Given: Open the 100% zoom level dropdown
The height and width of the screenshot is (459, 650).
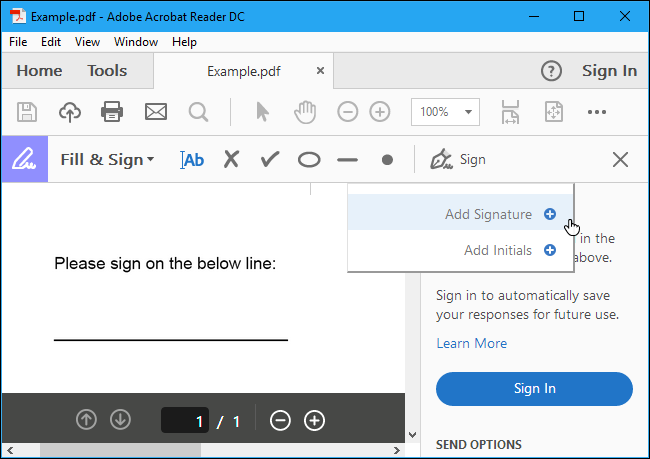Looking at the screenshot, I should click(445, 112).
